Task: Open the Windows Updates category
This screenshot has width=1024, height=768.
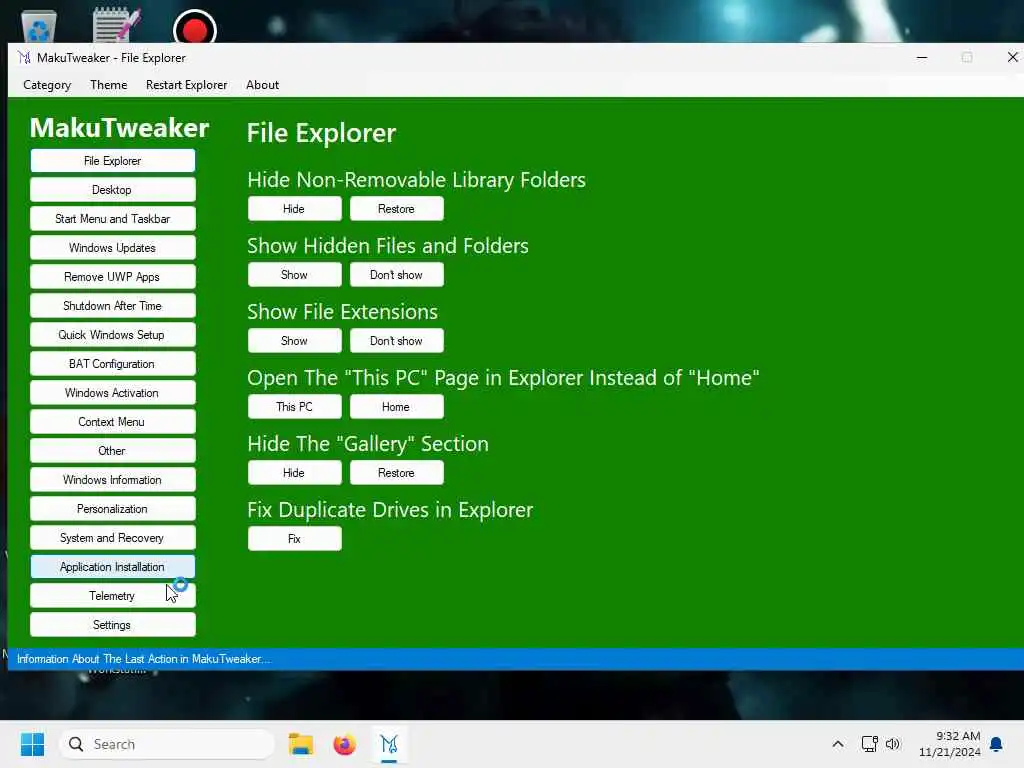Action: (112, 248)
